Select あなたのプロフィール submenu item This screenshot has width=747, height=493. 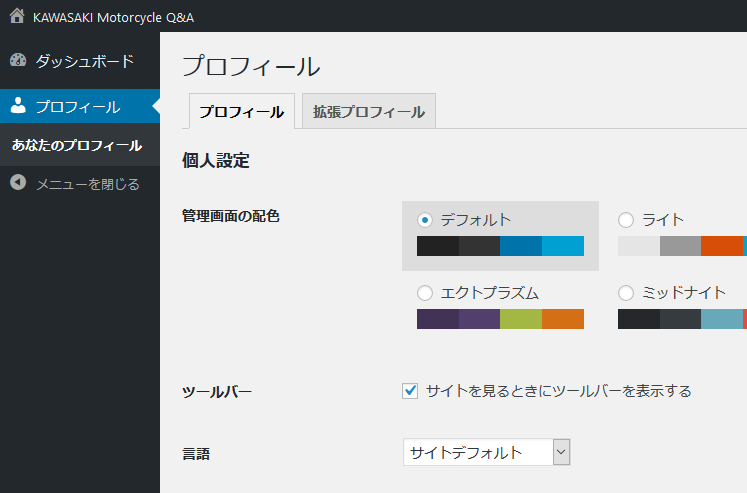[x=77, y=145]
